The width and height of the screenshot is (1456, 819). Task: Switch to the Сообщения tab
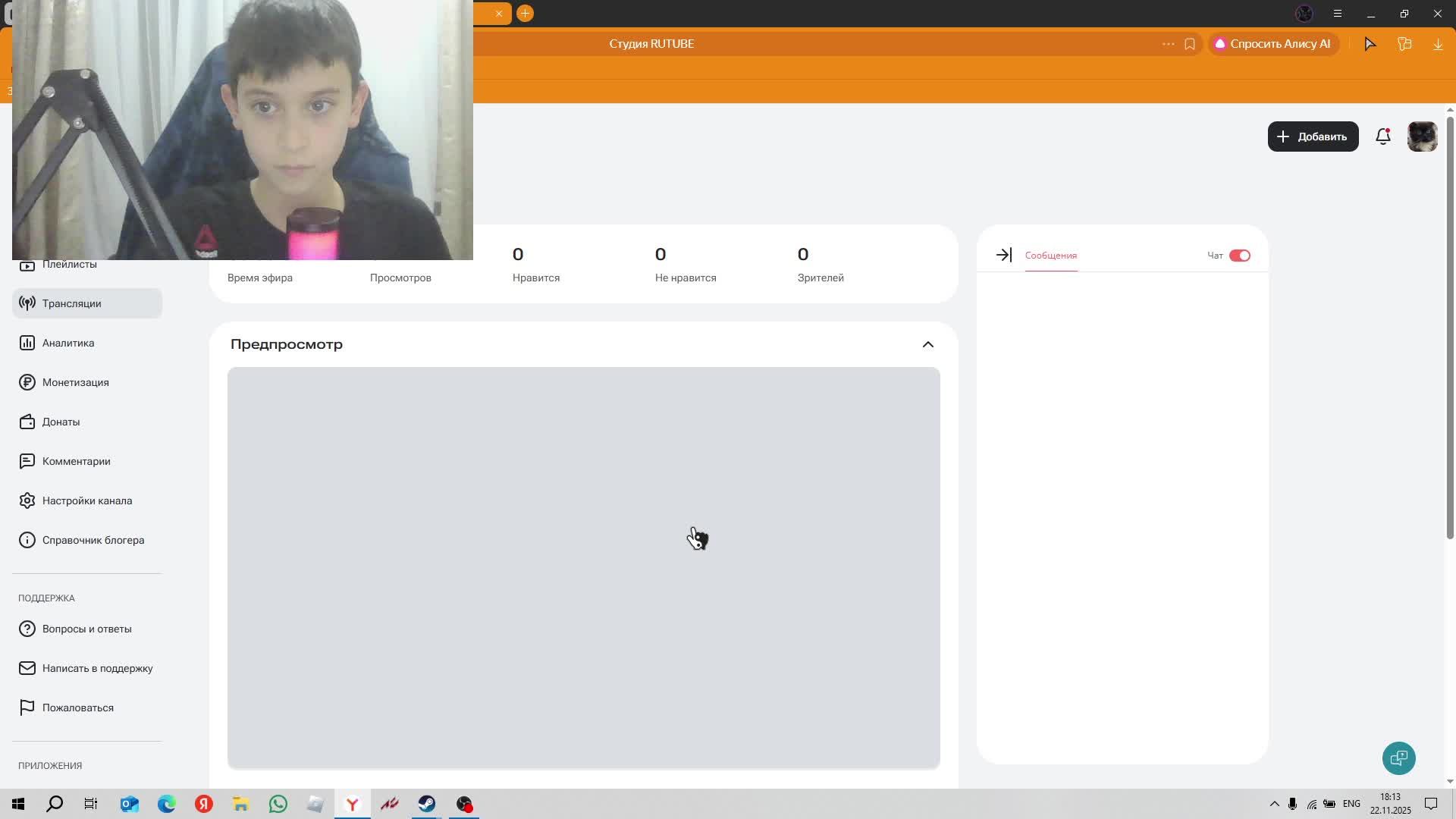1050,256
